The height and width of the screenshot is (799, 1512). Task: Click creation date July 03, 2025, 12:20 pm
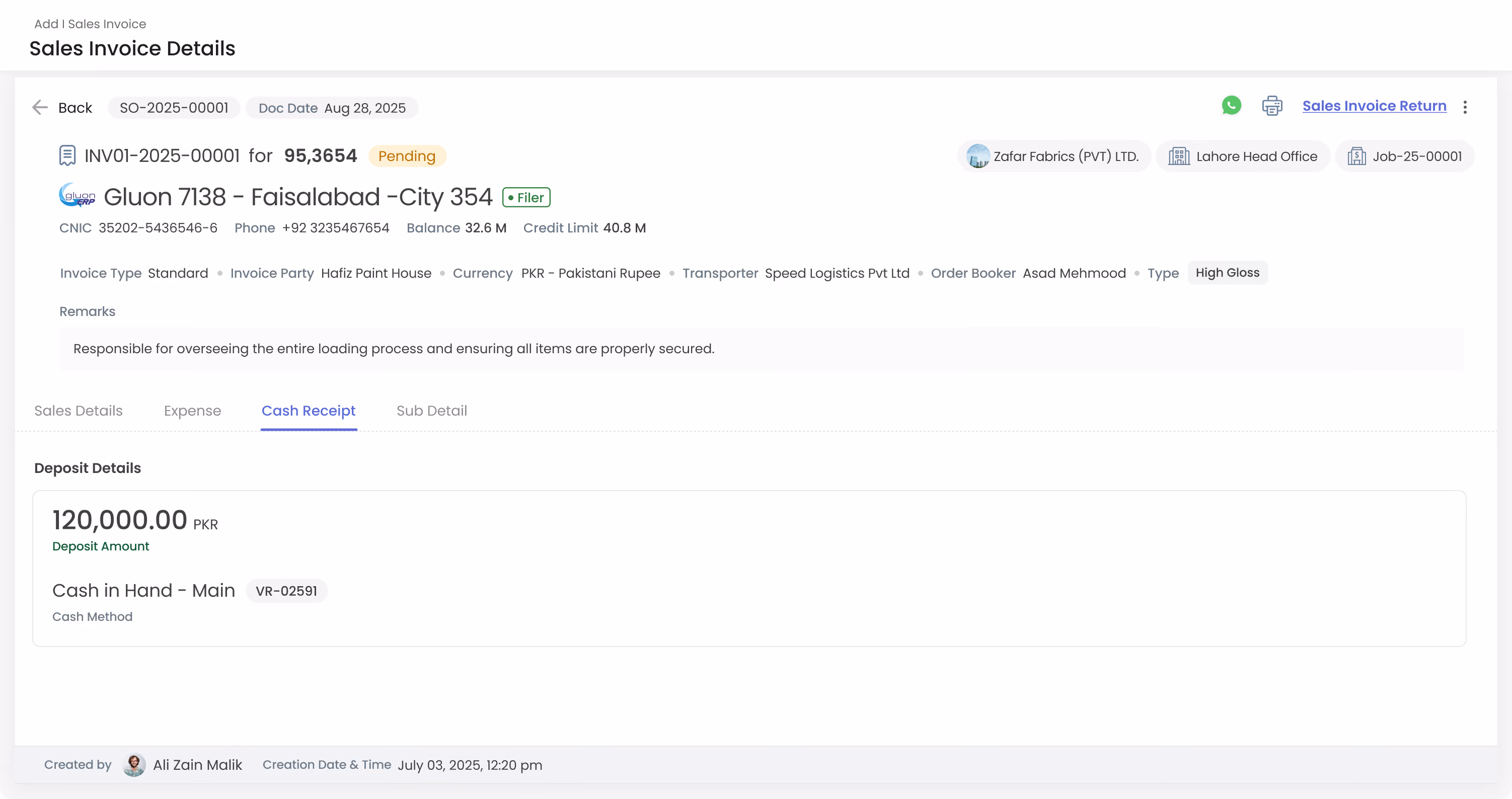470,766
